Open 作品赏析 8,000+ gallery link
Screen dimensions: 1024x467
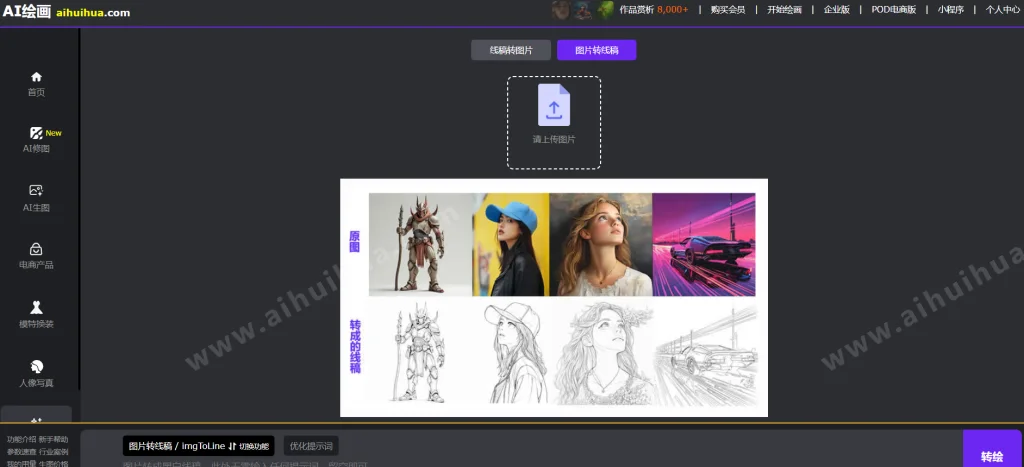pyautogui.click(x=654, y=10)
